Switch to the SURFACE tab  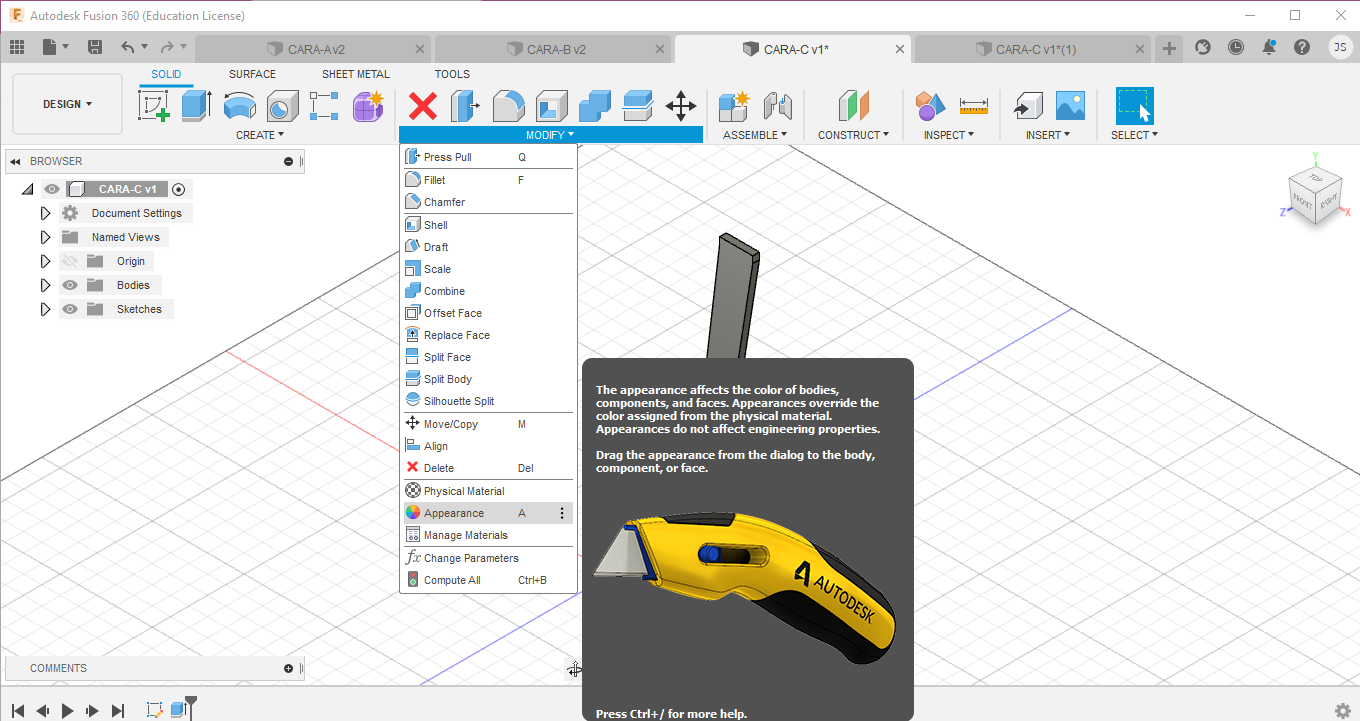252,74
